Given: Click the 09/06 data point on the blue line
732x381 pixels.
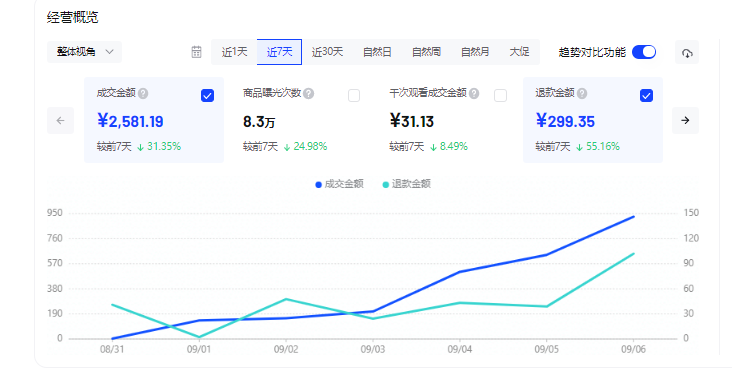Looking at the screenshot, I should point(633,217).
